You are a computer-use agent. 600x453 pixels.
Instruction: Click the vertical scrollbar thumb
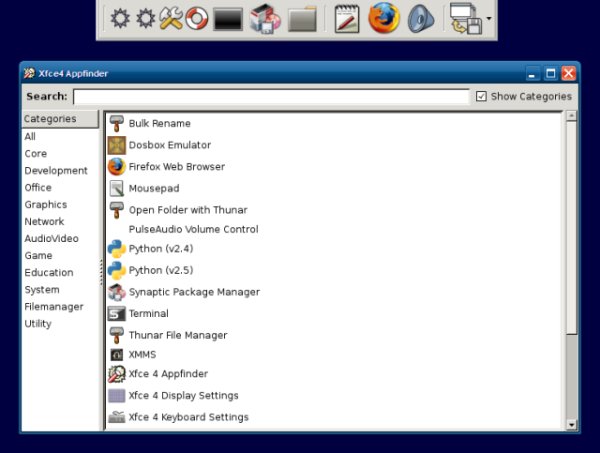click(571, 228)
